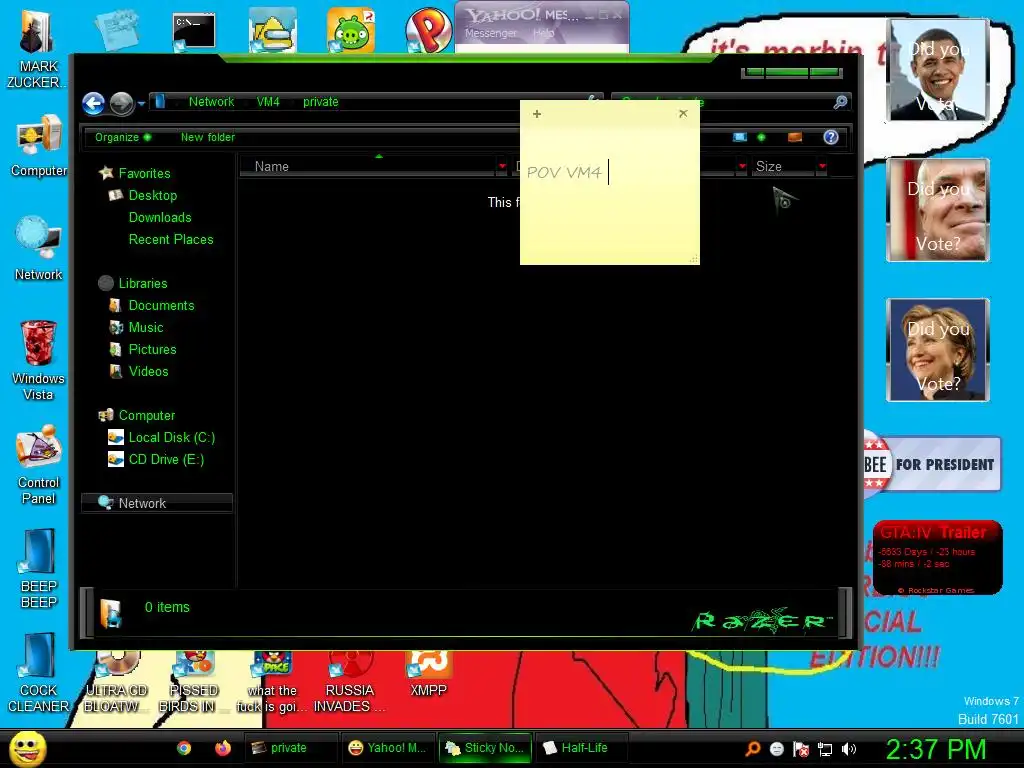The height and width of the screenshot is (768, 1024).
Task: Open the Name column filter dropdown arrow
Action: point(502,167)
